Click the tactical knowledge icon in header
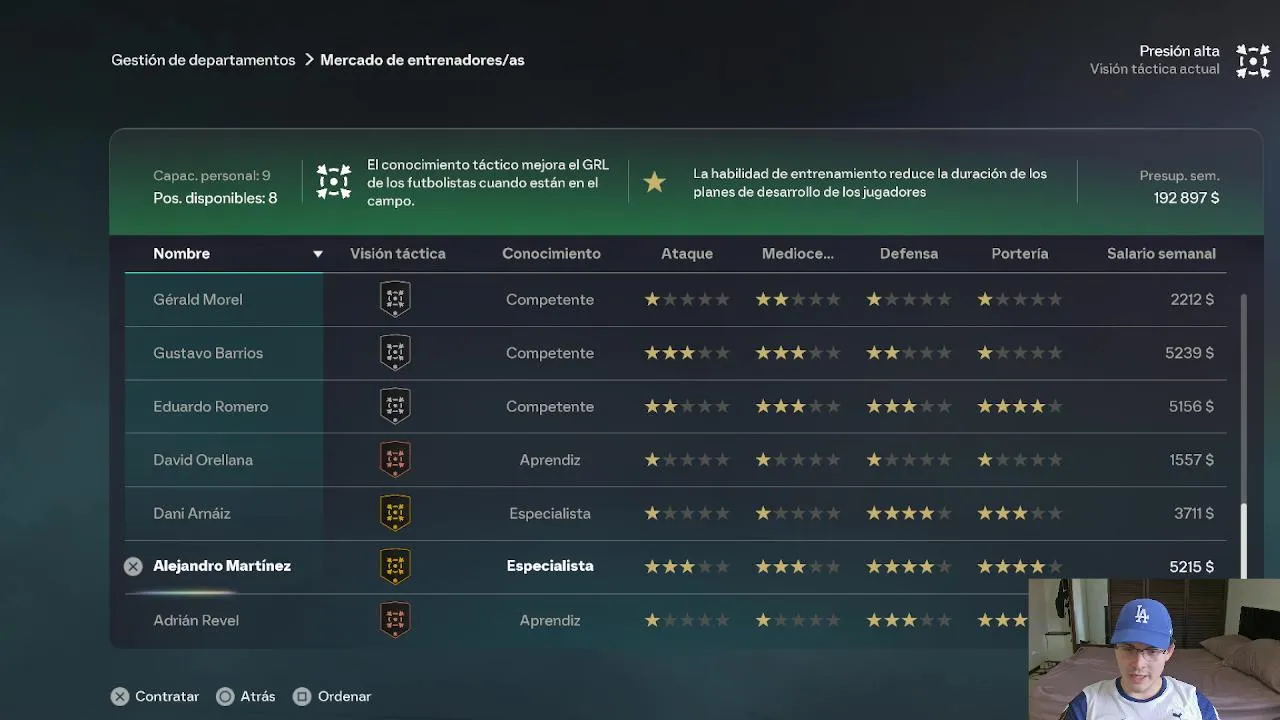 [334, 182]
